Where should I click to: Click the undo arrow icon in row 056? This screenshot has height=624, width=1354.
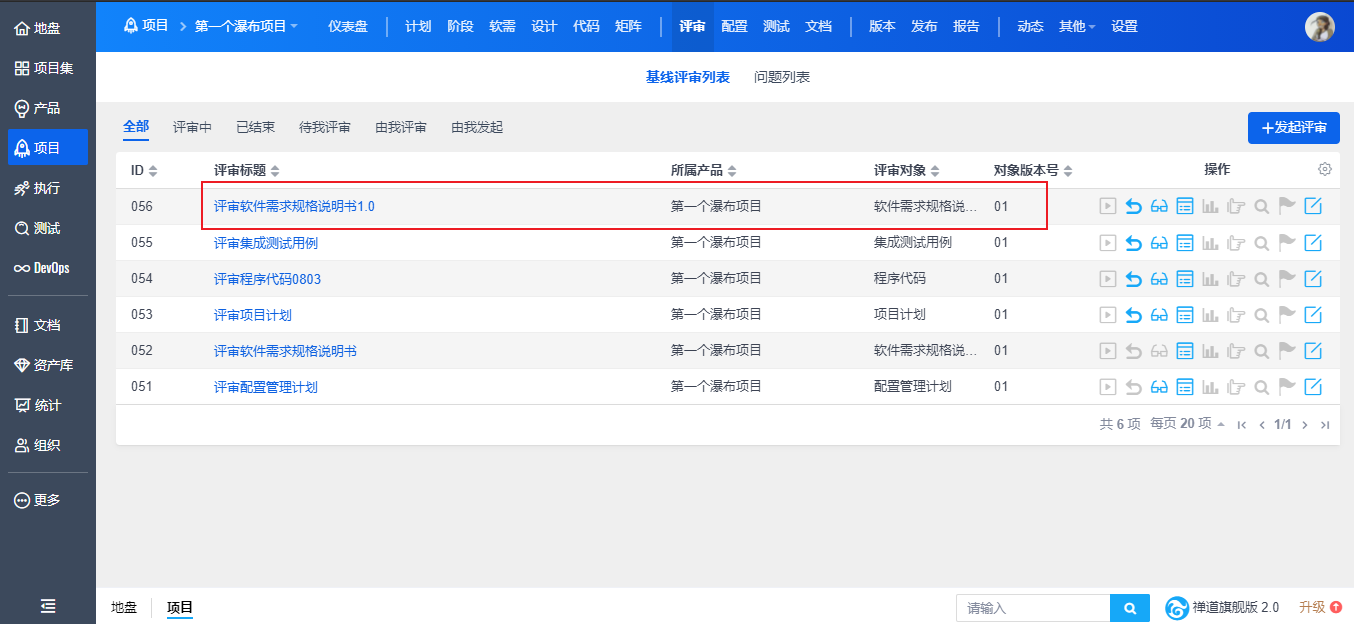(x=1133, y=207)
